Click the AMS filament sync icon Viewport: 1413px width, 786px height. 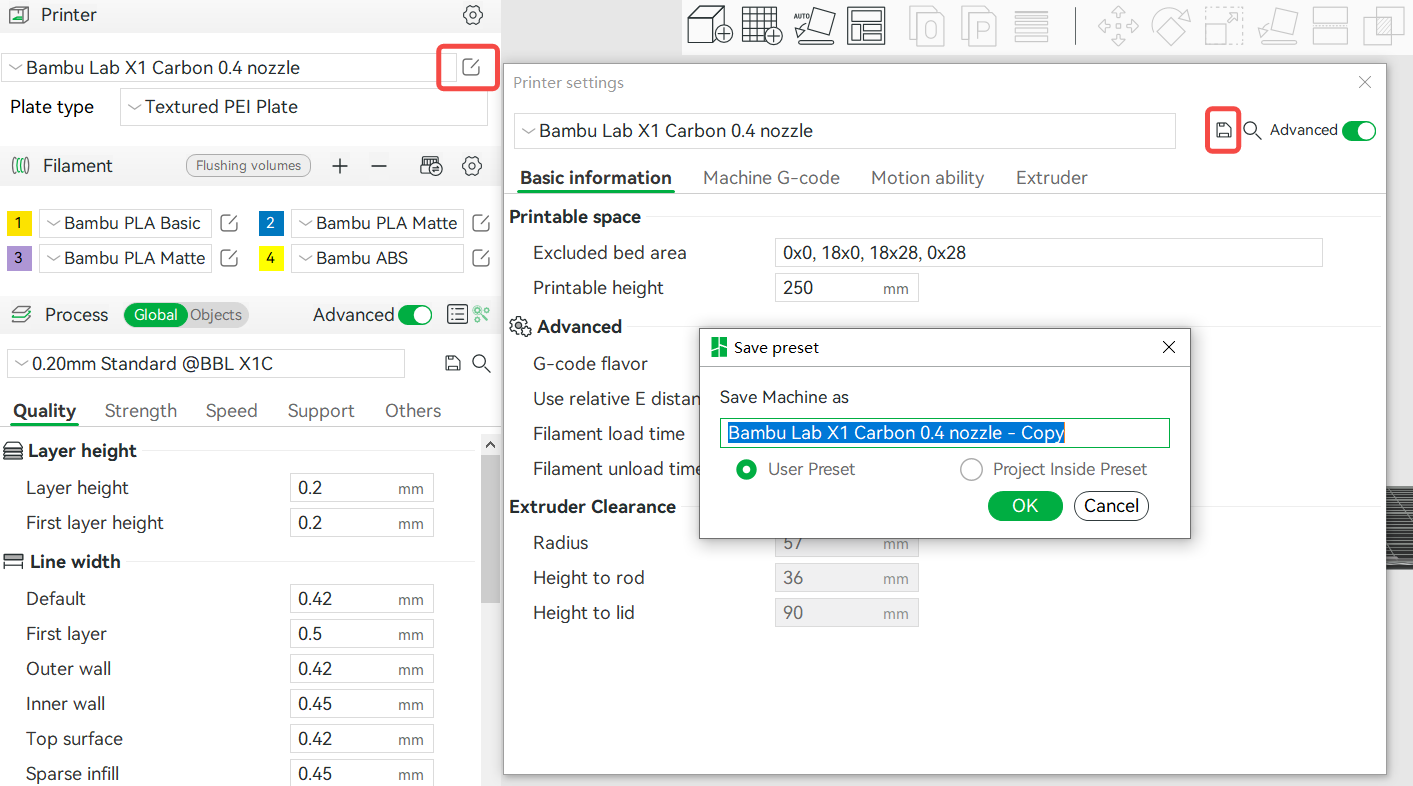(431, 166)
